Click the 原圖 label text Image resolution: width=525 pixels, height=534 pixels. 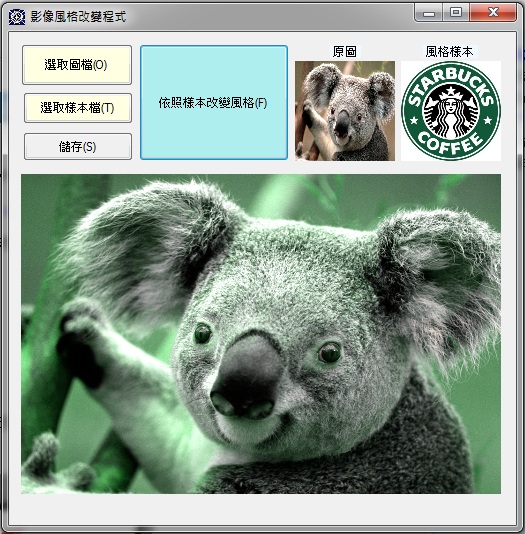tap(345, 52)
